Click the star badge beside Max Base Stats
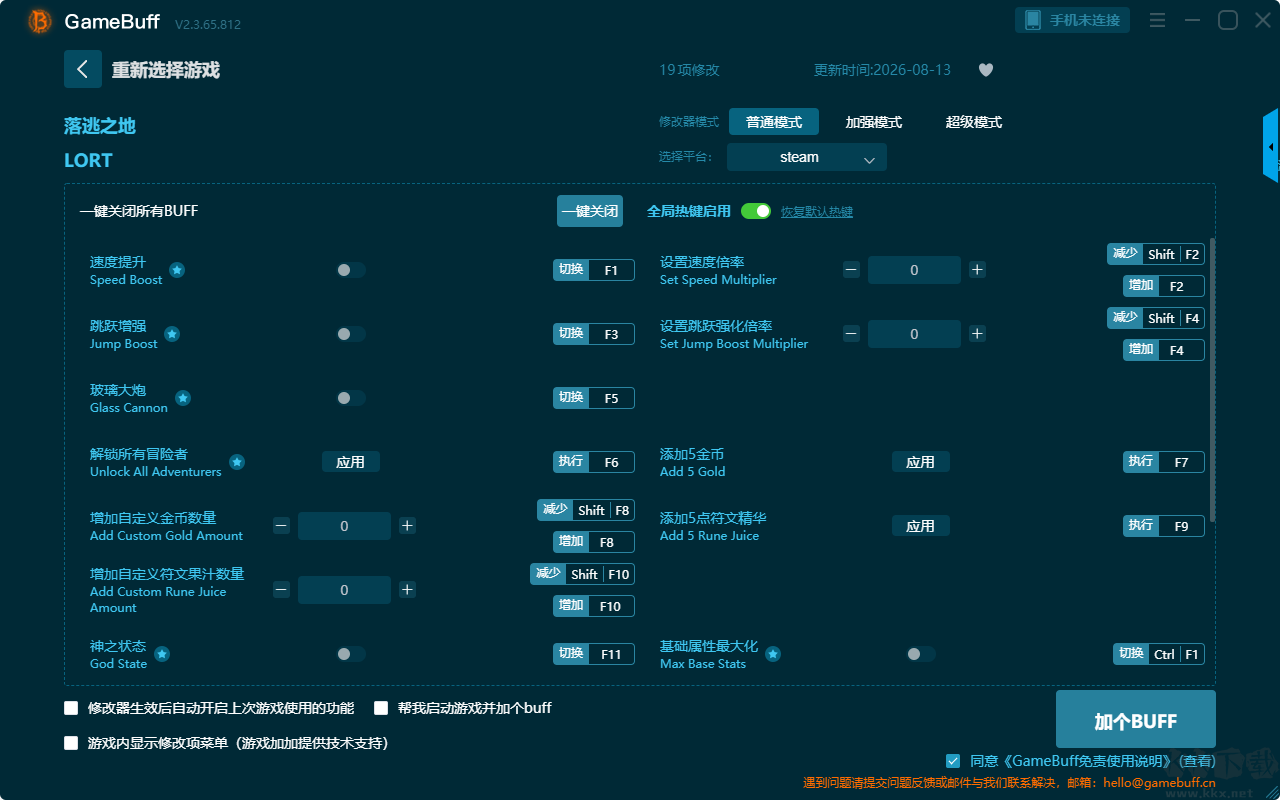Screen dimensions: 1280x800 (x=773, y=654)
